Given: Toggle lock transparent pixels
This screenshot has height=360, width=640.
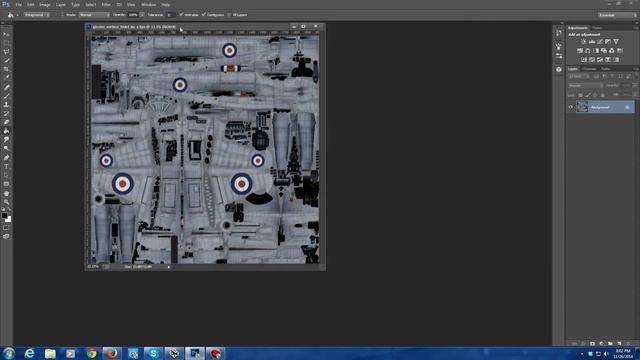Looking at the screenshot, I should point(580,95).
